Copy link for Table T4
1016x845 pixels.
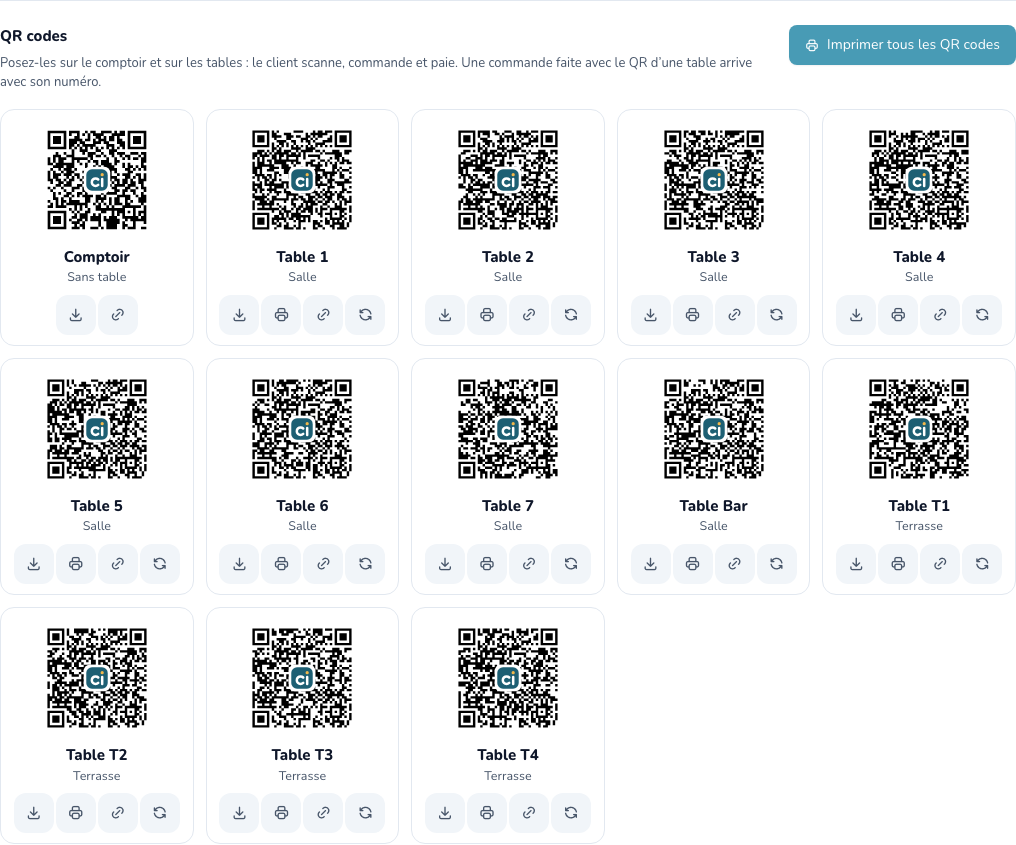[529, 813]
